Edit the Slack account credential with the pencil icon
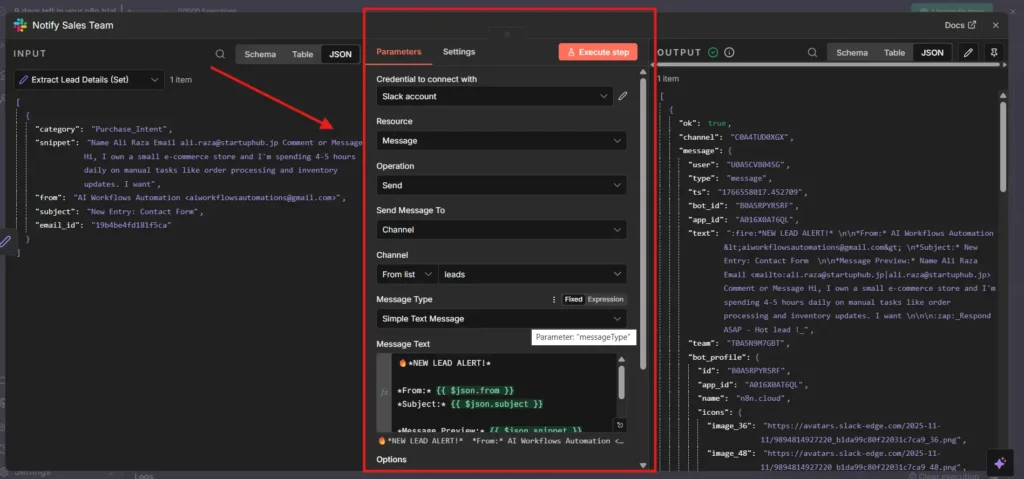1024x479 pixels. coord(622,96)
